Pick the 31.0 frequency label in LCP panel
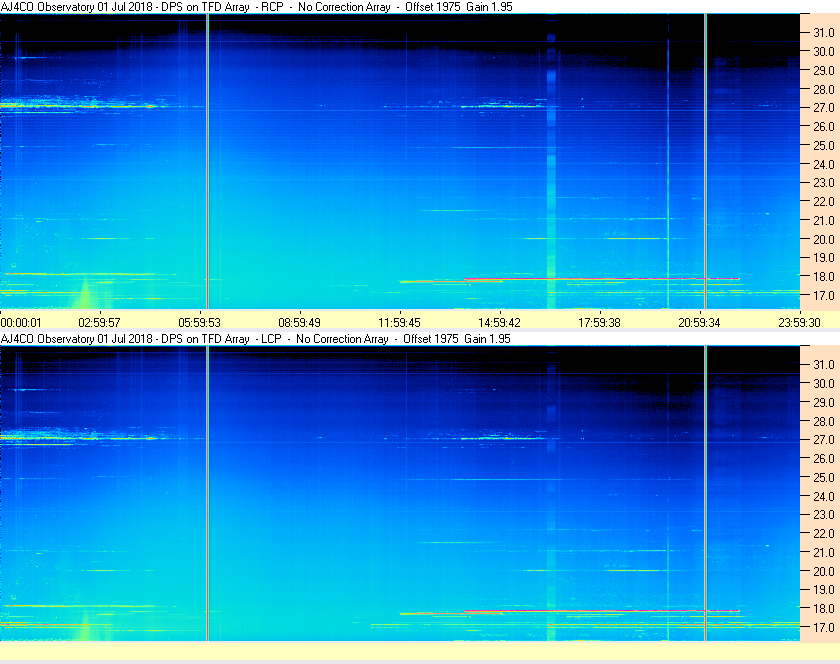 click(824, 364)
